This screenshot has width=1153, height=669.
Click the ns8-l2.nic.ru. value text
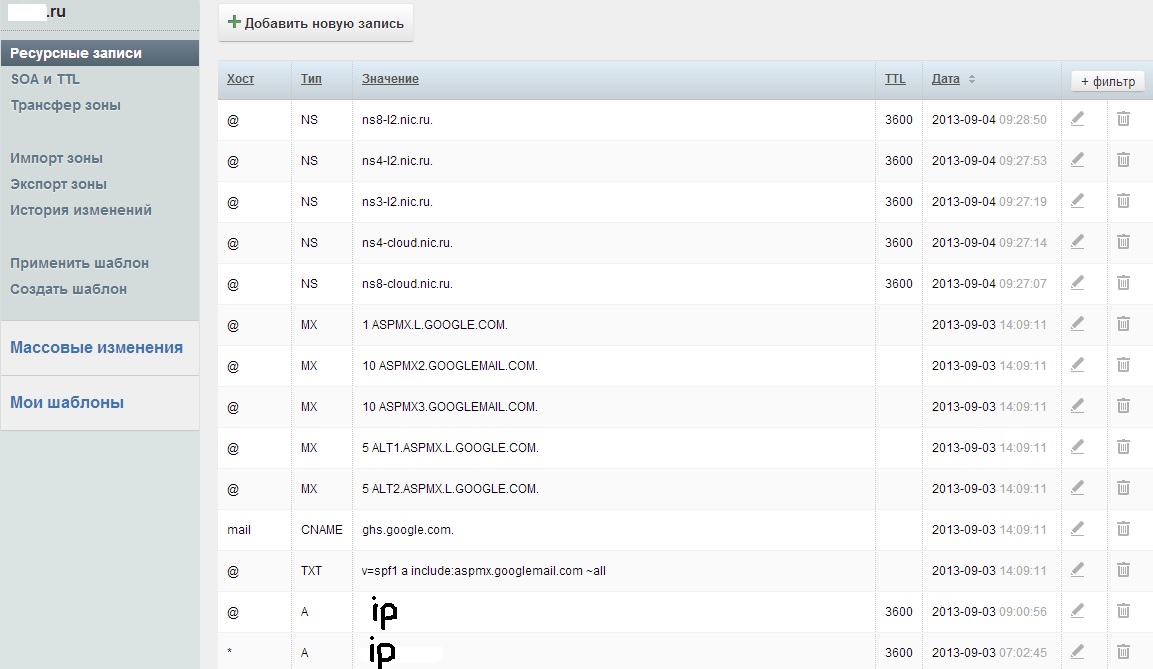(x=397, y=120)
